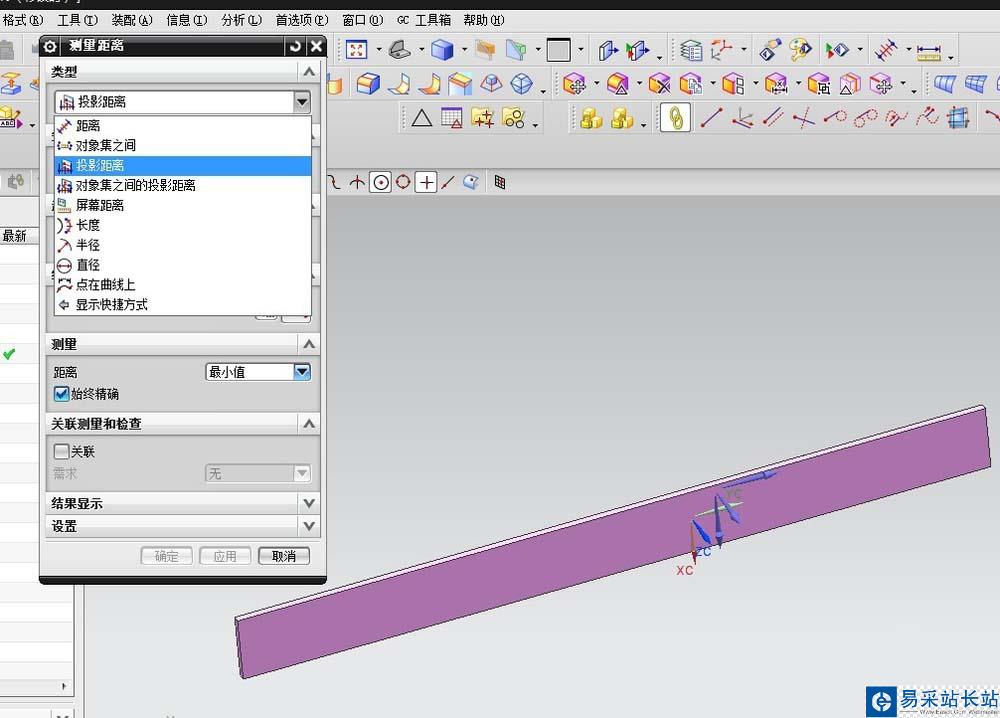The height and width of the screenshot is (718, 1000).
Task: Click the measure distance ruler icon in top toolbar
Action: point(929,51)
